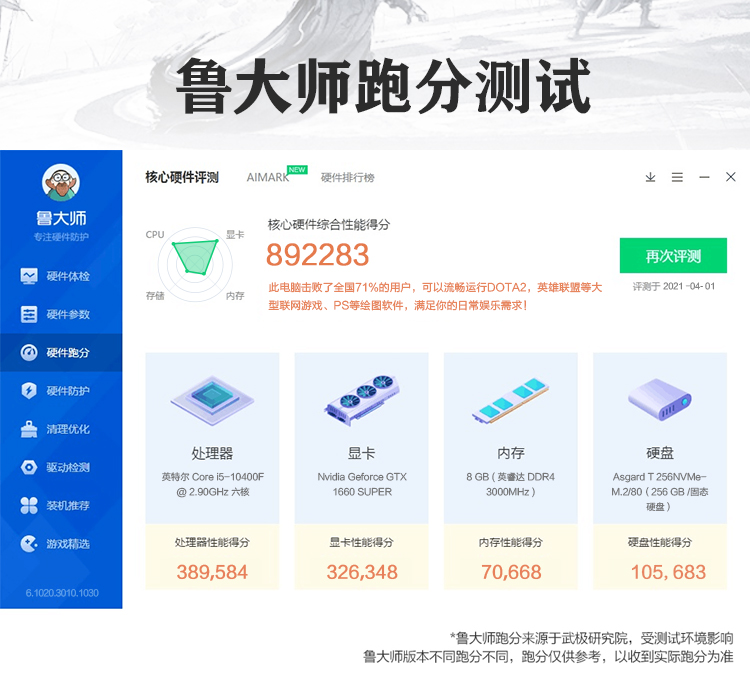Click the 清理优化 broom icon
Viewport: 750px width, 687px height.
(29, 429)
